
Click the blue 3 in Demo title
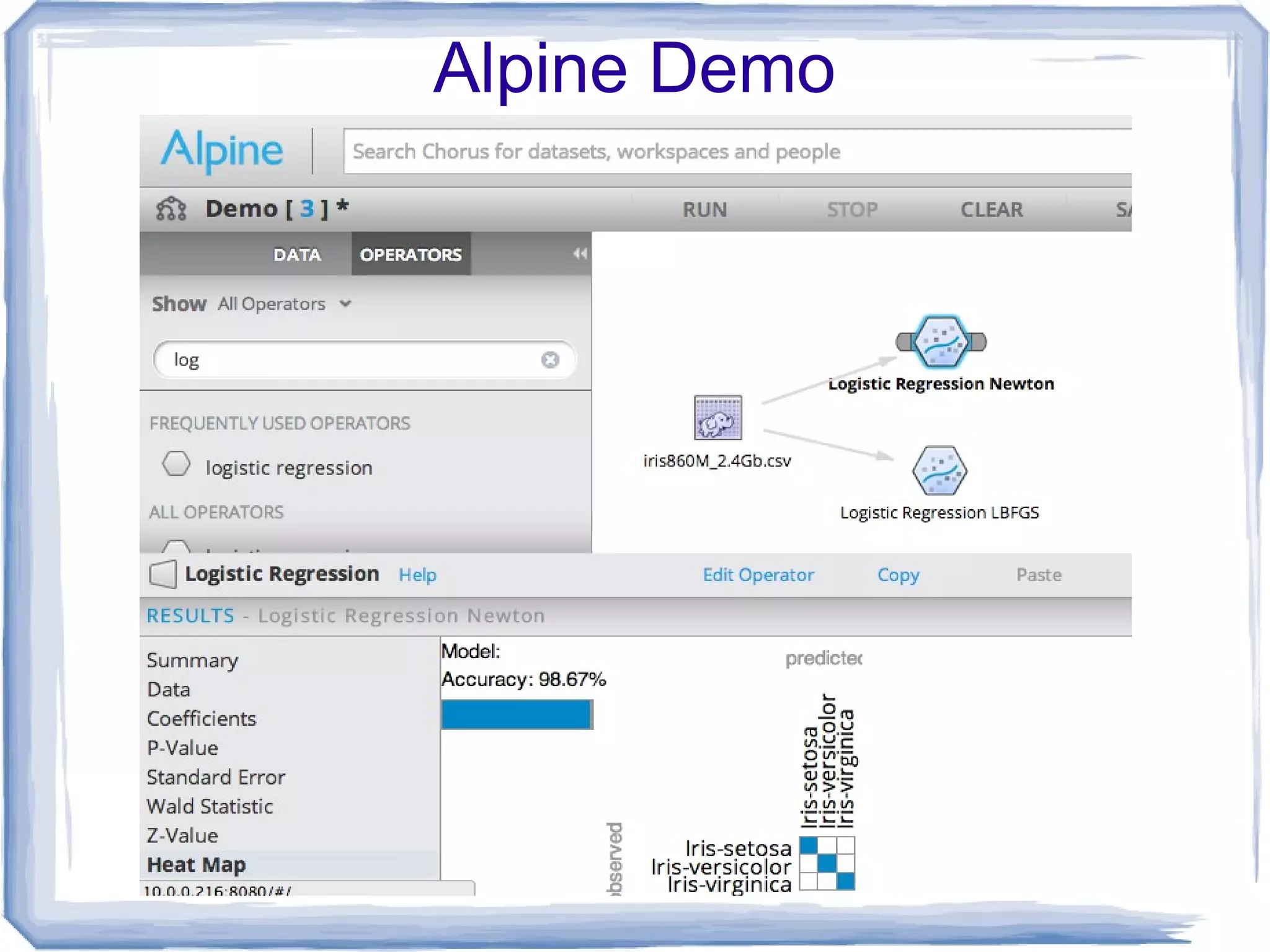[307, 209]
